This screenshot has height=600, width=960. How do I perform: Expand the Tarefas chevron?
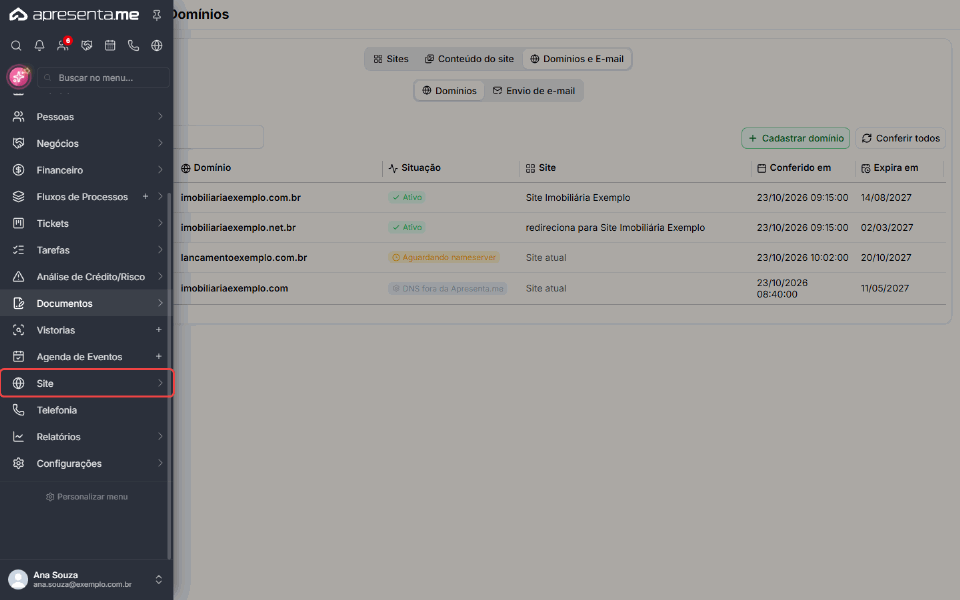click(160, 250)
